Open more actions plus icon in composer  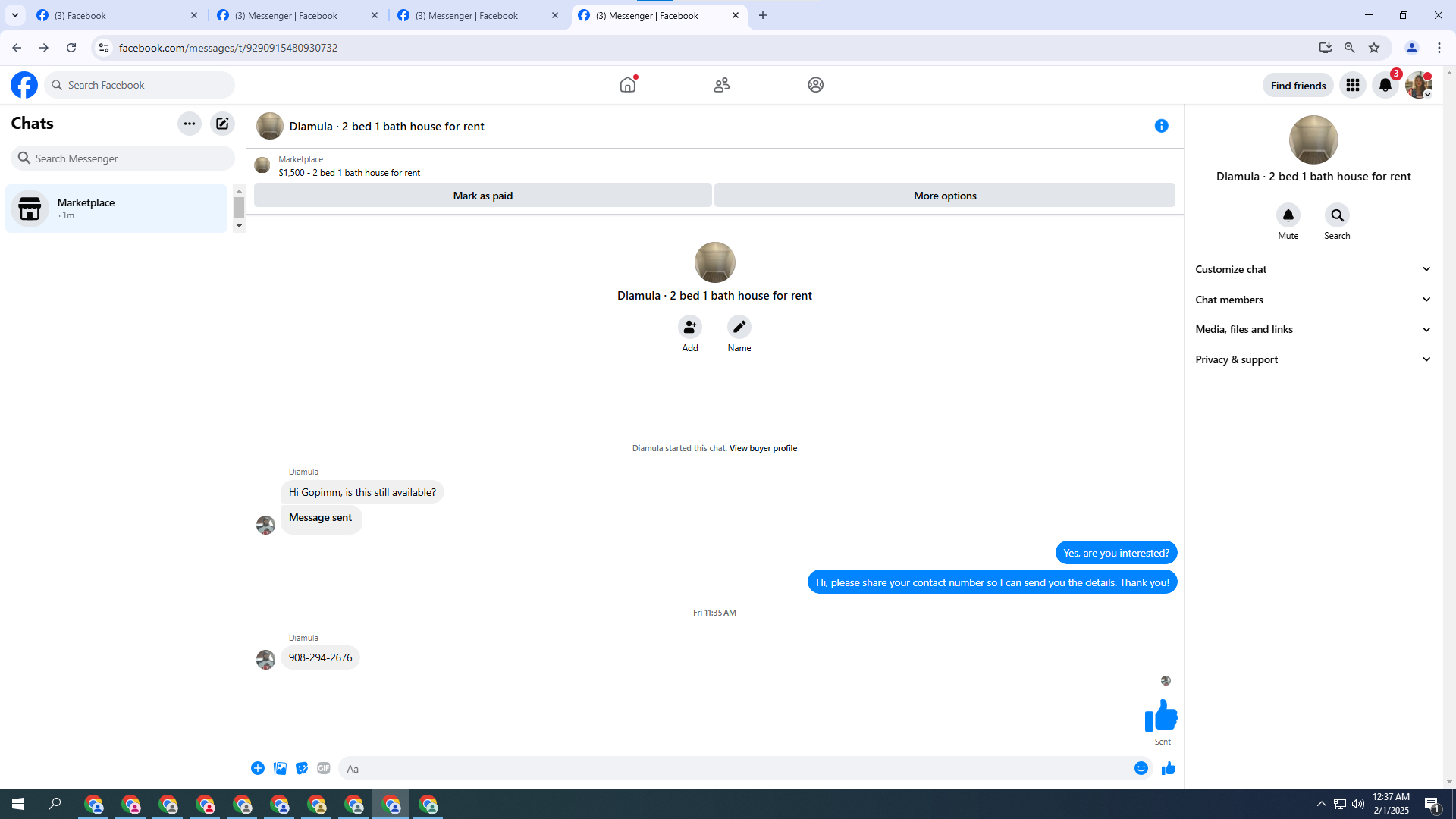pos(258,769)
